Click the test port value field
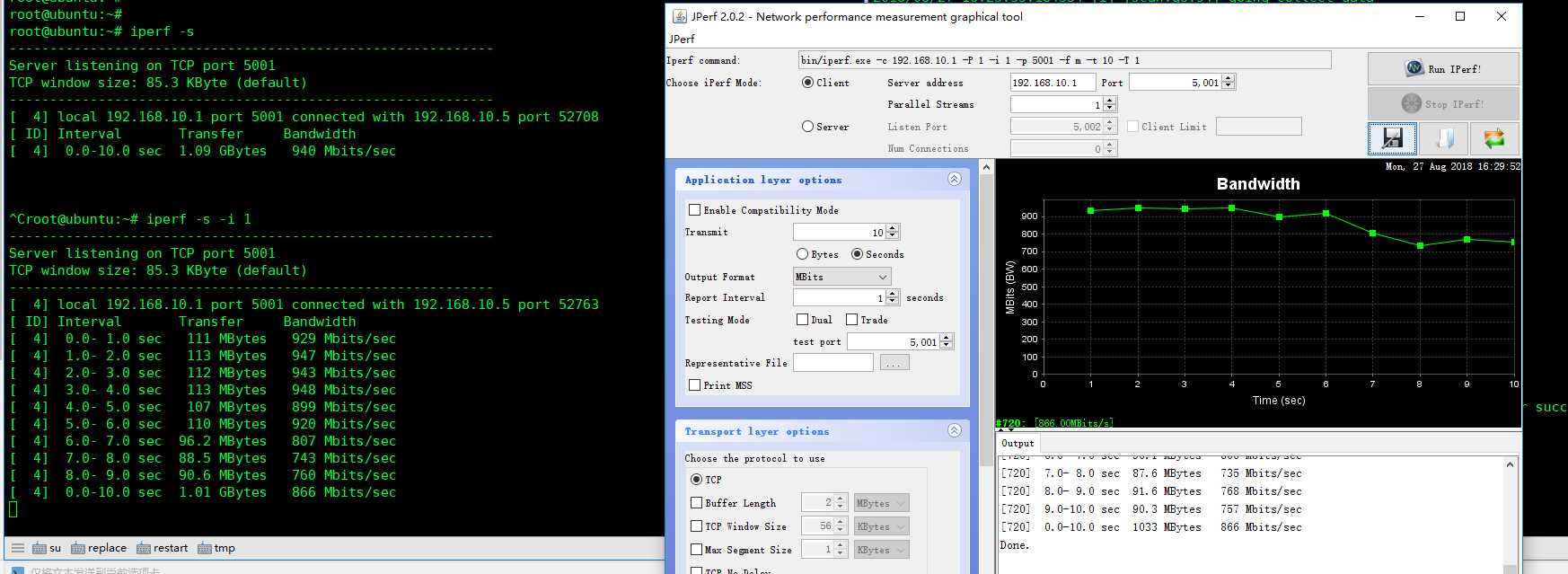The image size is (1568, 574). click(x=894, y=341)
